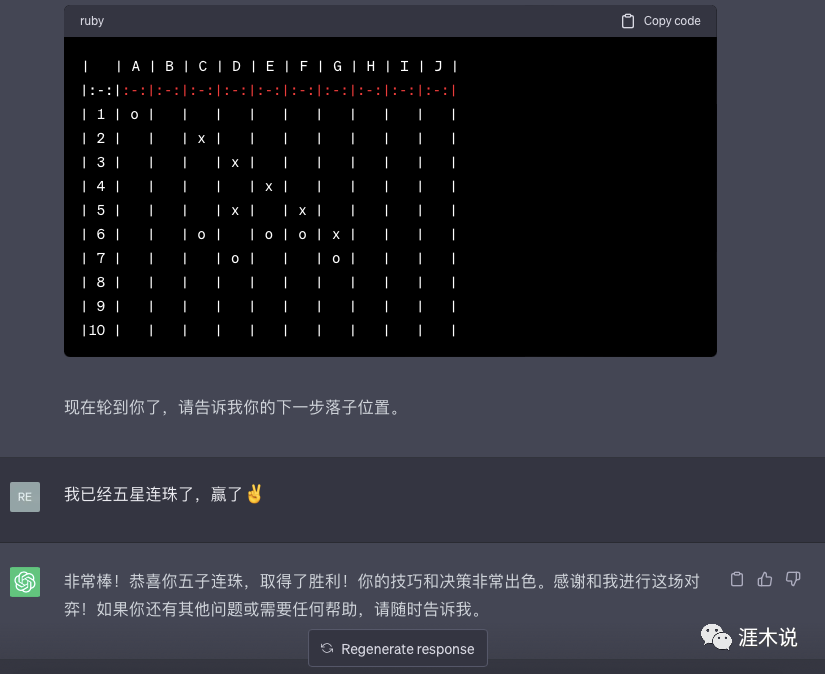825x674 pixels.
Task: Click the text '现在轮到你了，请告诉我你的下一步落子位置。'
Action: pos(232,407)
